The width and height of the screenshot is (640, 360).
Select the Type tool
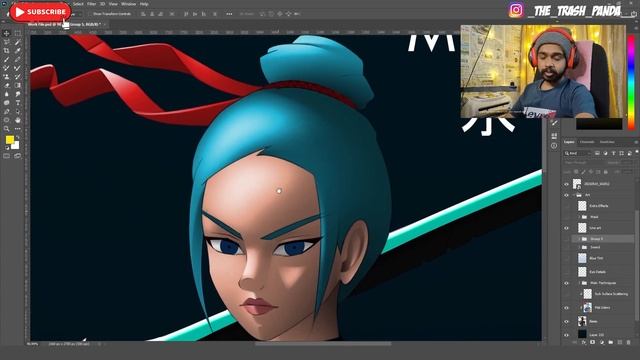(18, 102)
